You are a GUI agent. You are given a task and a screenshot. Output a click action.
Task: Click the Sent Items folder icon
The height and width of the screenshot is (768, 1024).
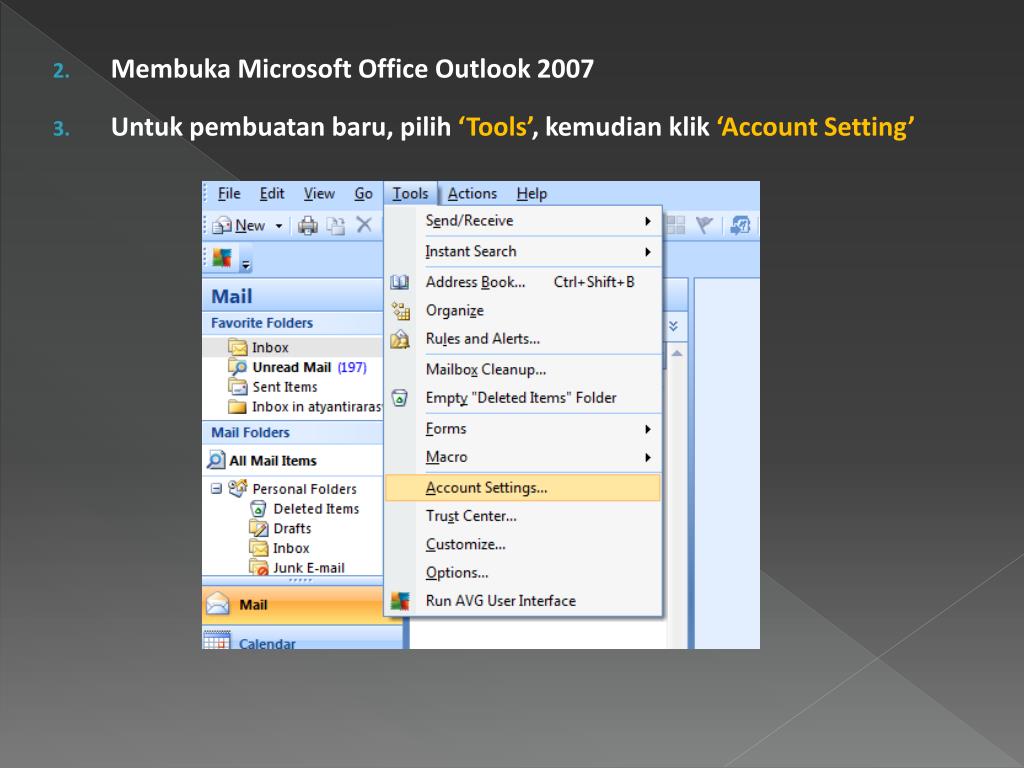tap(238, 387)
